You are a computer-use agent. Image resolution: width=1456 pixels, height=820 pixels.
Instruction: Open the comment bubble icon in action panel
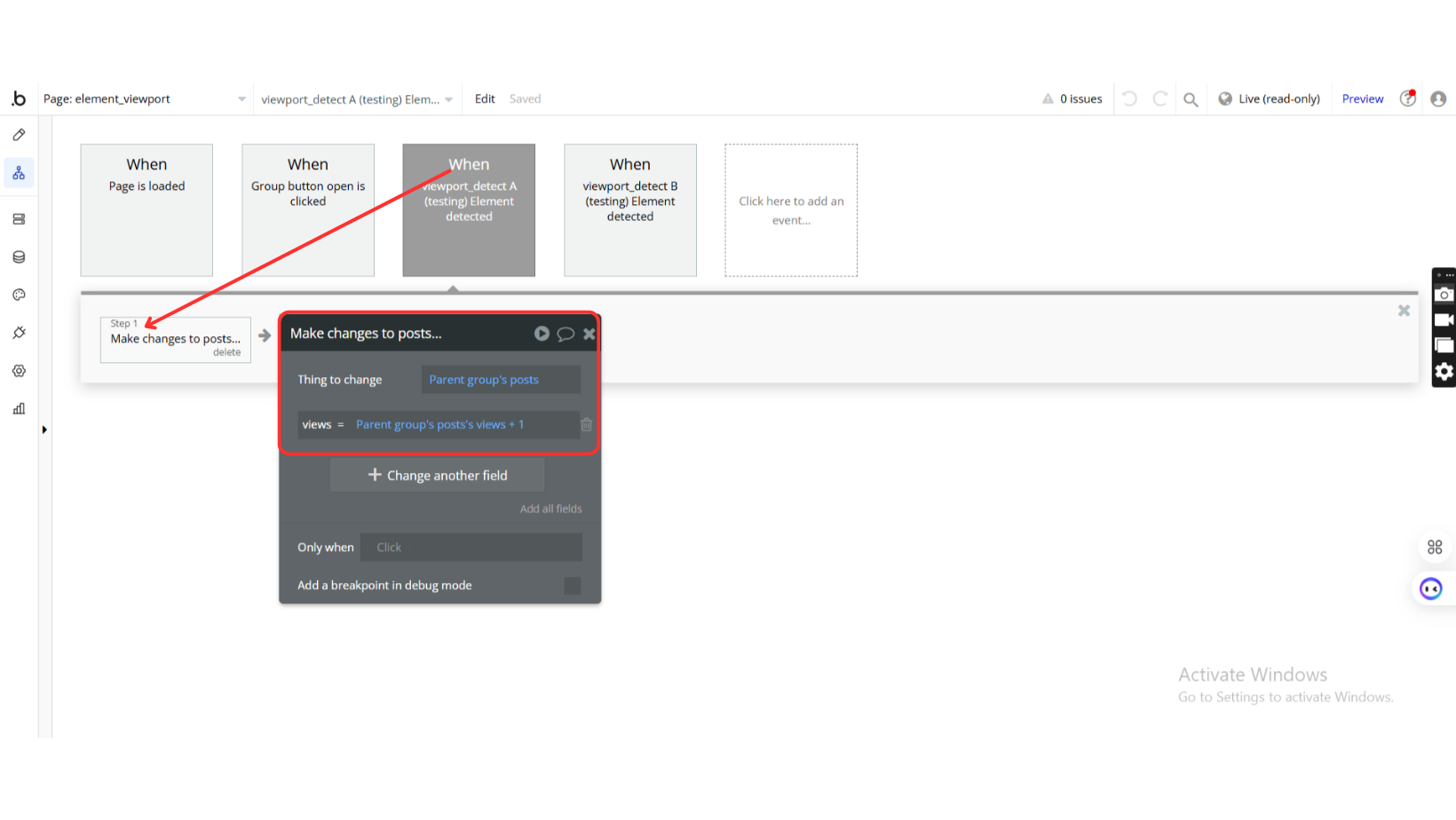coord(566,335)
